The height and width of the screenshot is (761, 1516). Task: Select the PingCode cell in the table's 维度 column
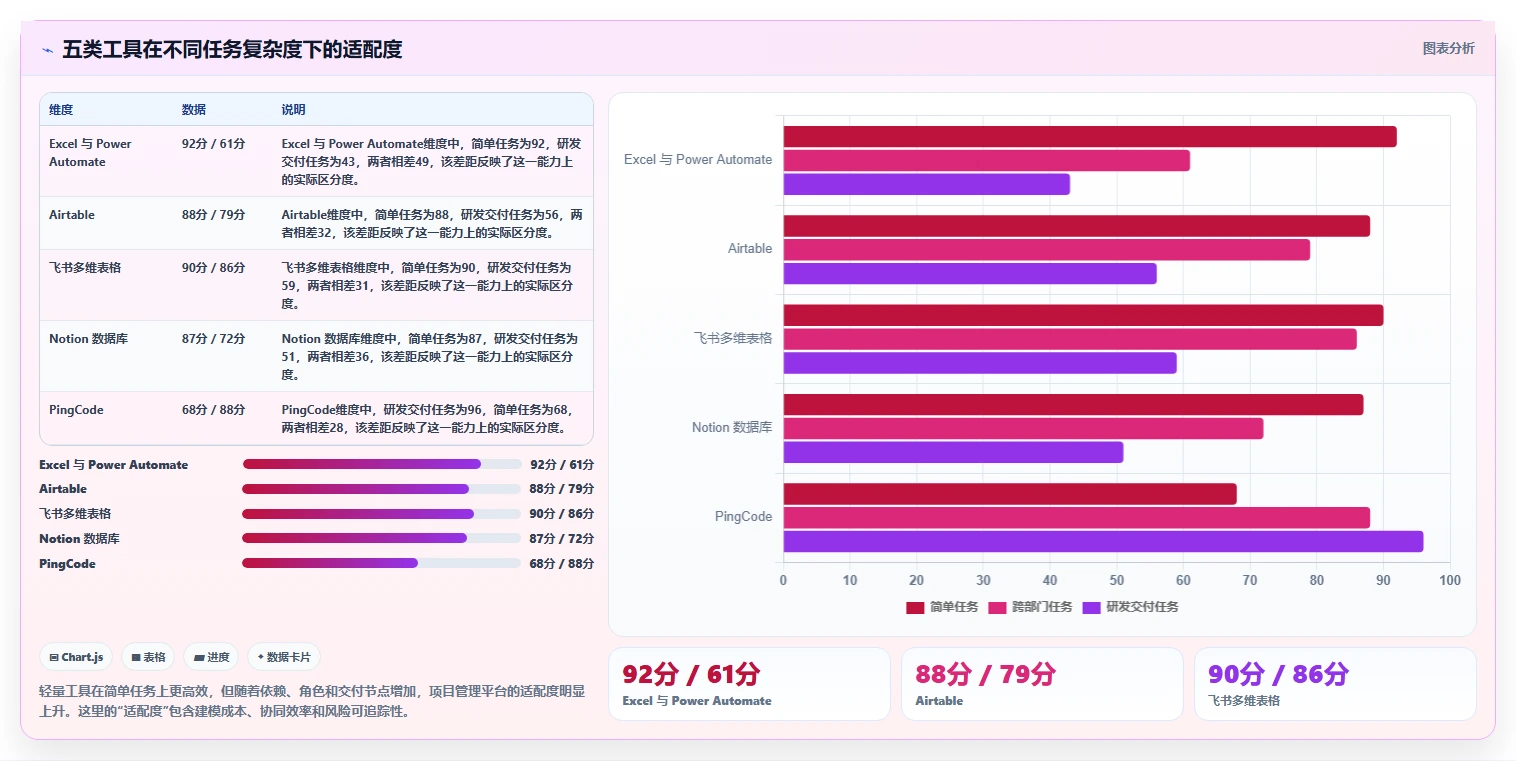[106, 418]
